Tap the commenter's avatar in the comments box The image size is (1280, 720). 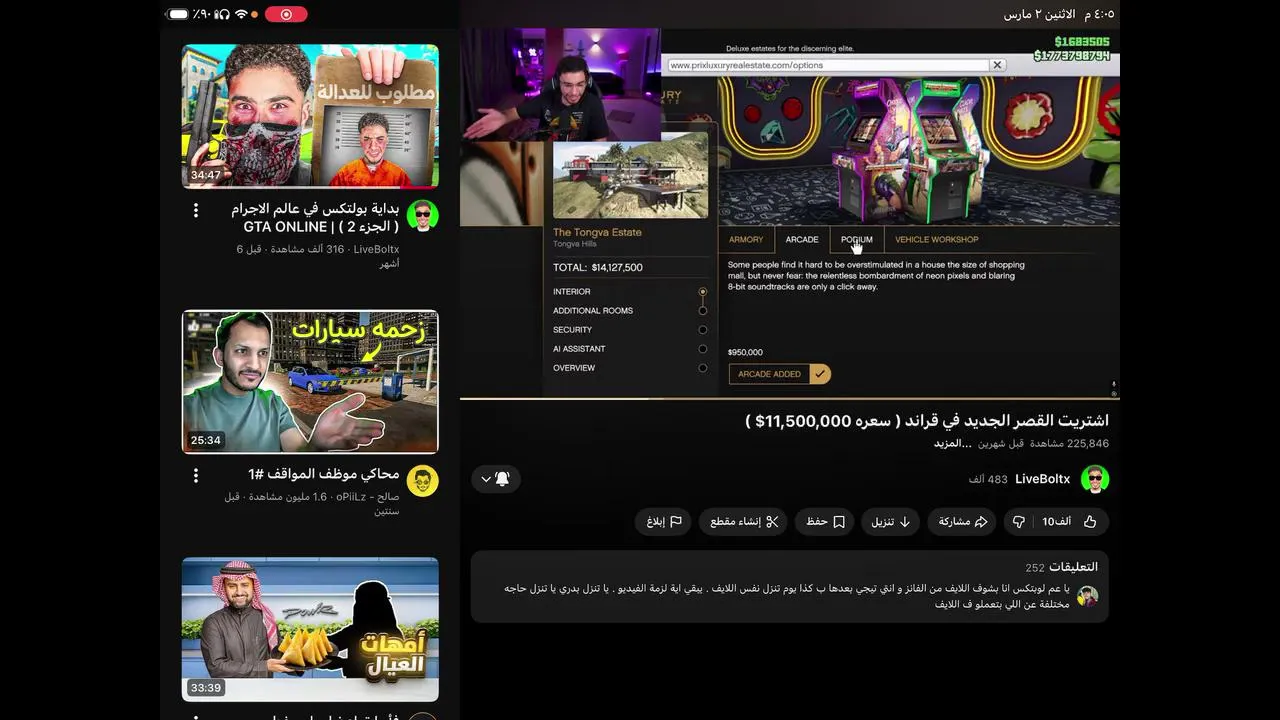(x=1088, y=596)
